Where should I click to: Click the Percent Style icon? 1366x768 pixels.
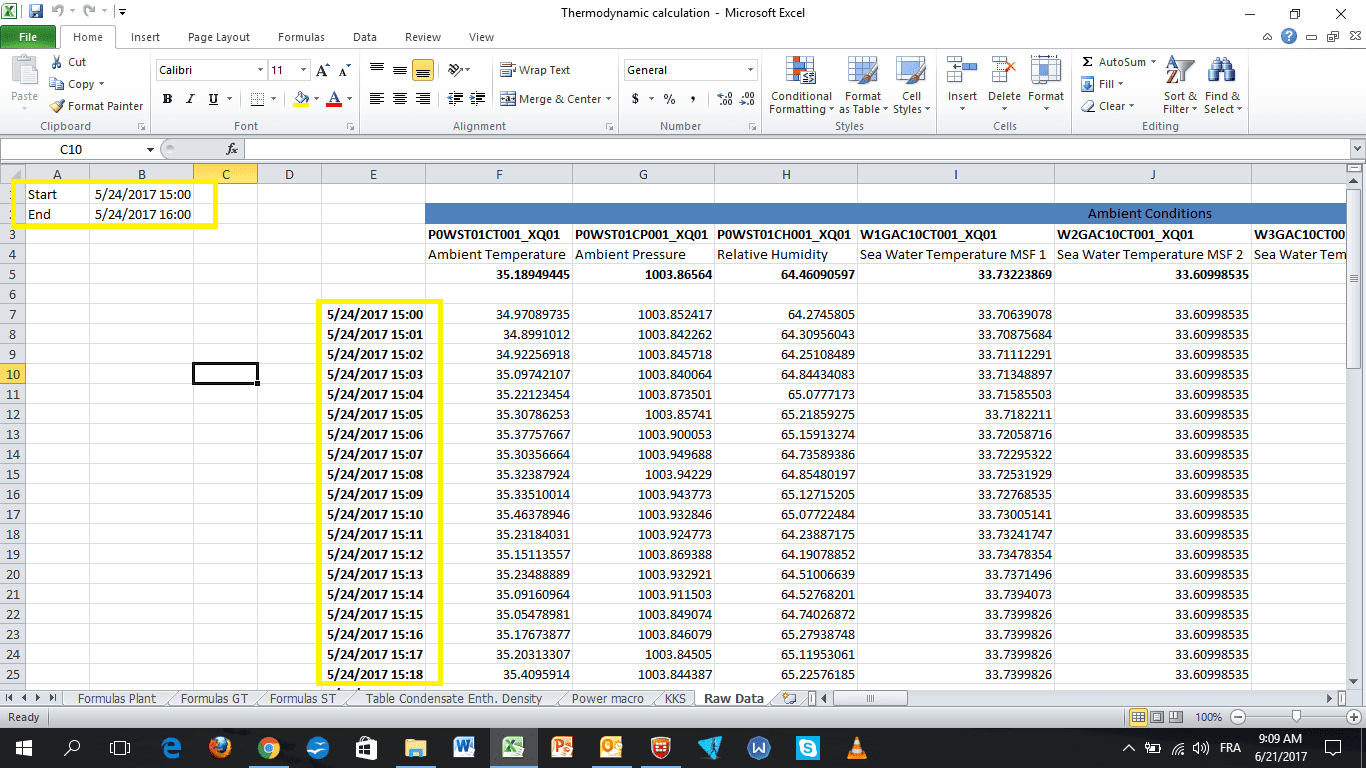click(x=669, y=99)
